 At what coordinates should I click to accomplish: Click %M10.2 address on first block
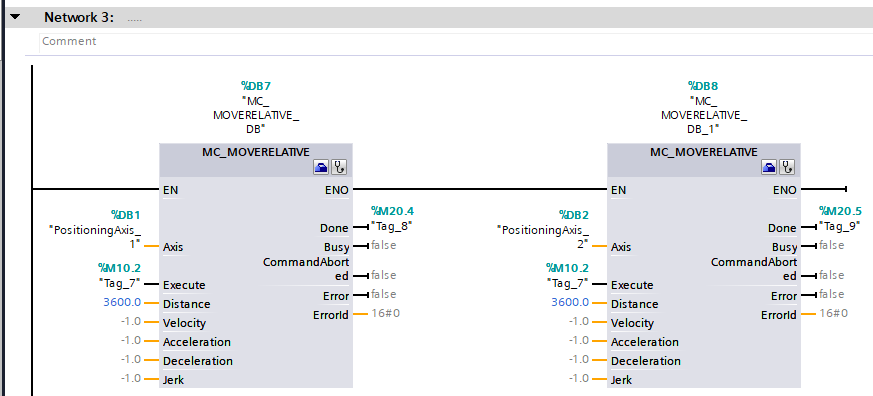pyautogui.click(x=119, y=268)
